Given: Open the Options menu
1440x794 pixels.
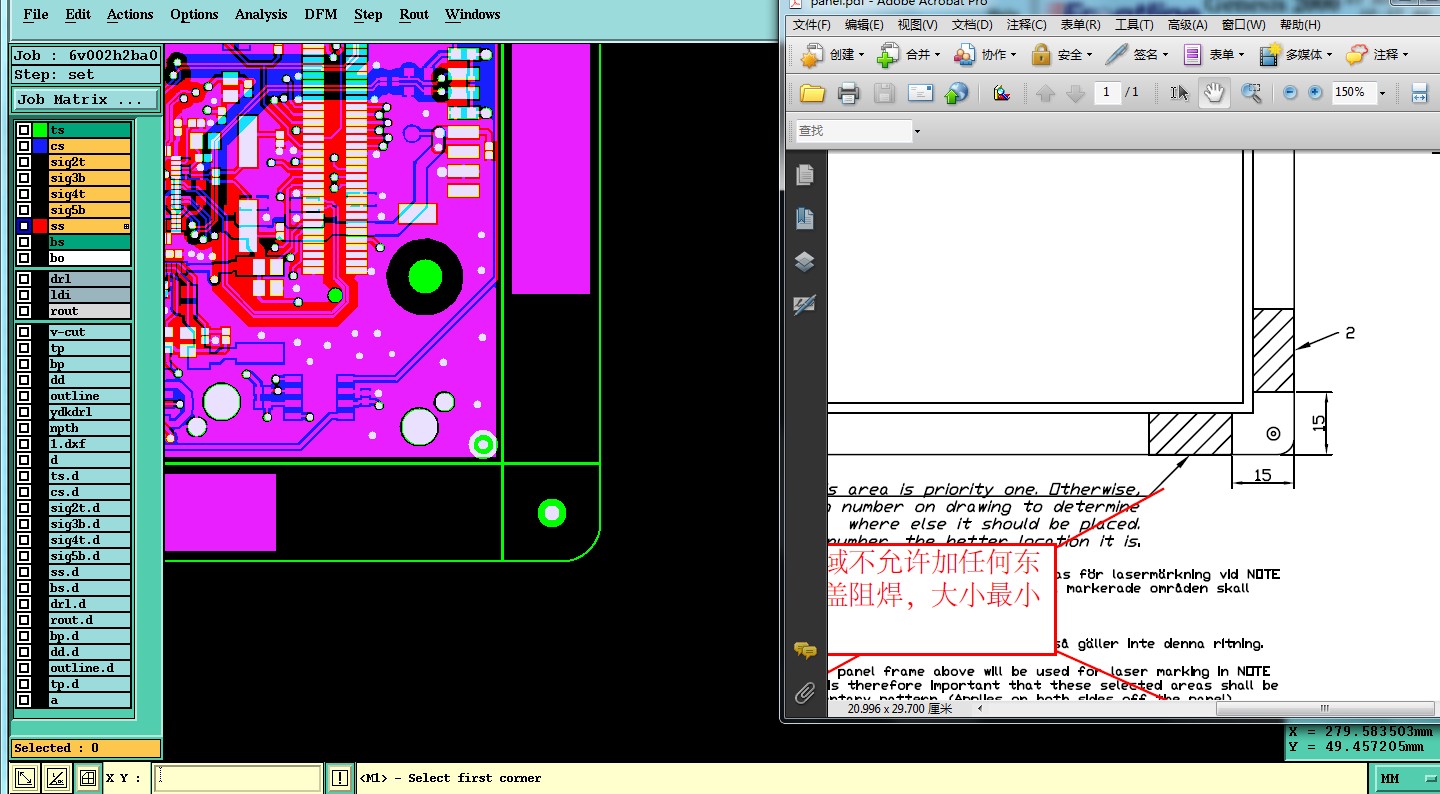Looking at the screenshot, I should tap(194, 14).
